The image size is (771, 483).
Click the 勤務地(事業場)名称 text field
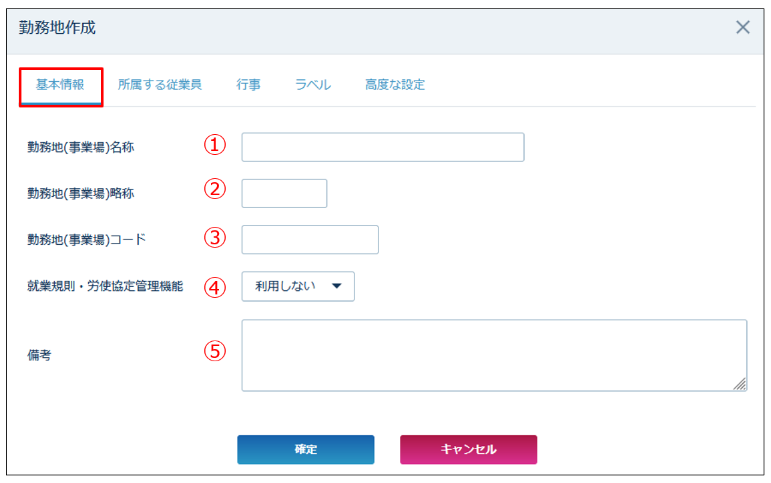click(382, 147)
